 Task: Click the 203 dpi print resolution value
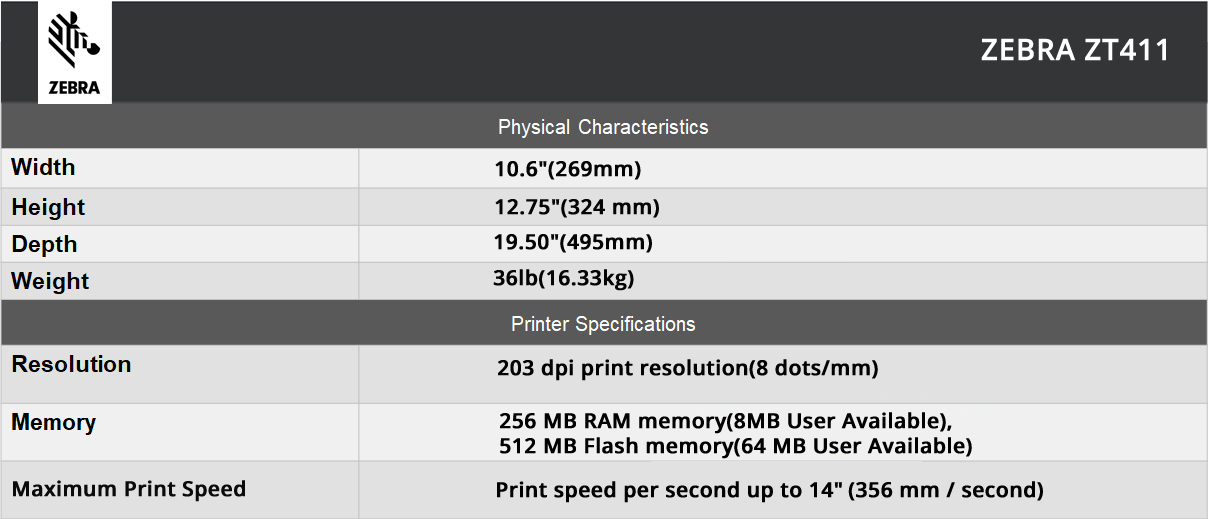tap(688, 368)
